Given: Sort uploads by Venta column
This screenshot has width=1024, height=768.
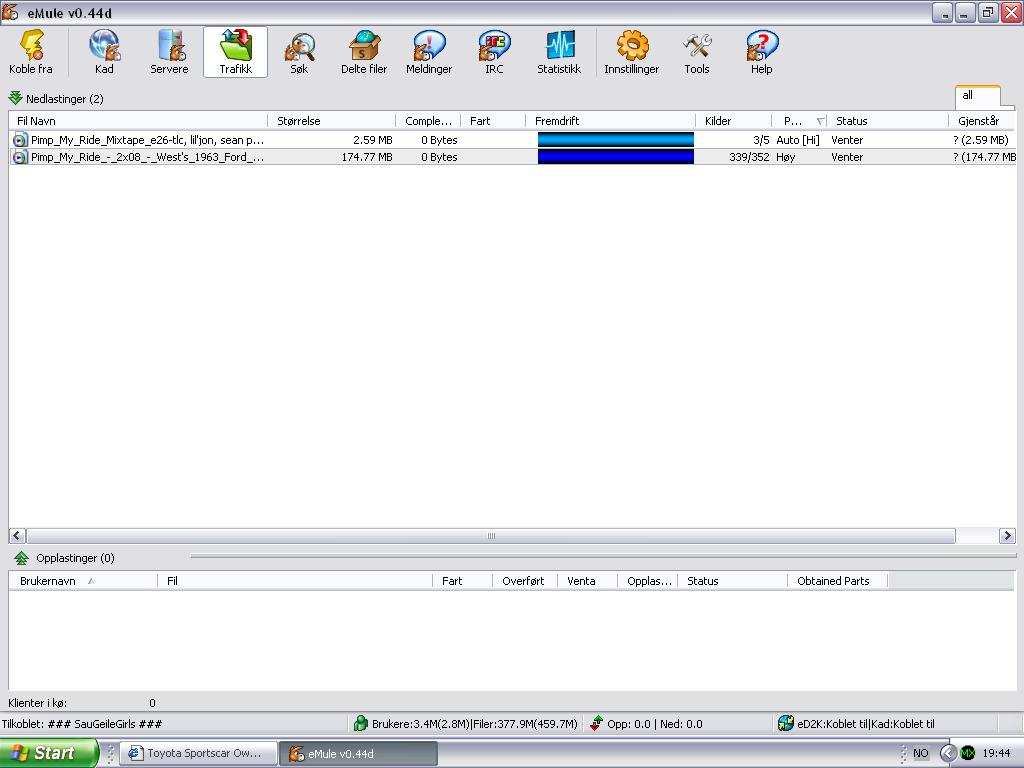Looking at the screenshot, I should pos(588,581).
